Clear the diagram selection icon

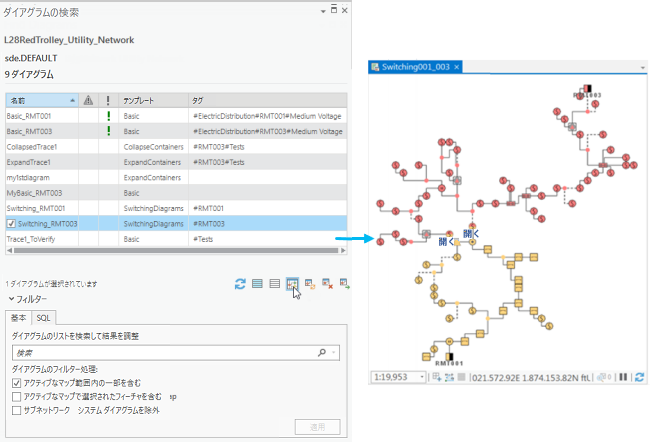(x=274, y=284)
